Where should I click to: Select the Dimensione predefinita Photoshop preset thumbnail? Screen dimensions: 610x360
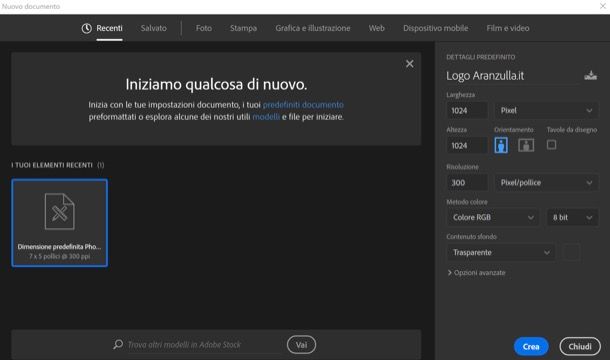click(60, 223)
